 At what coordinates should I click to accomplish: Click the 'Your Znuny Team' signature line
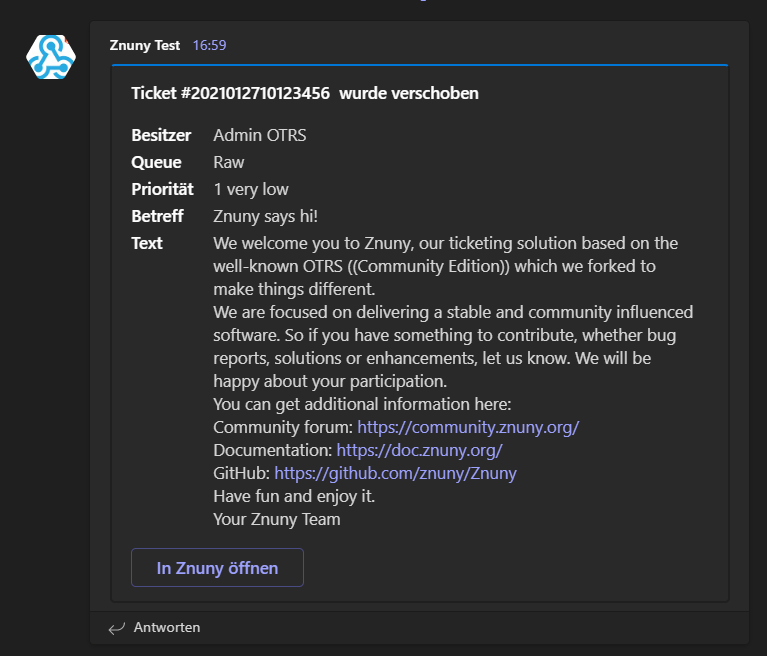point(277,519)
